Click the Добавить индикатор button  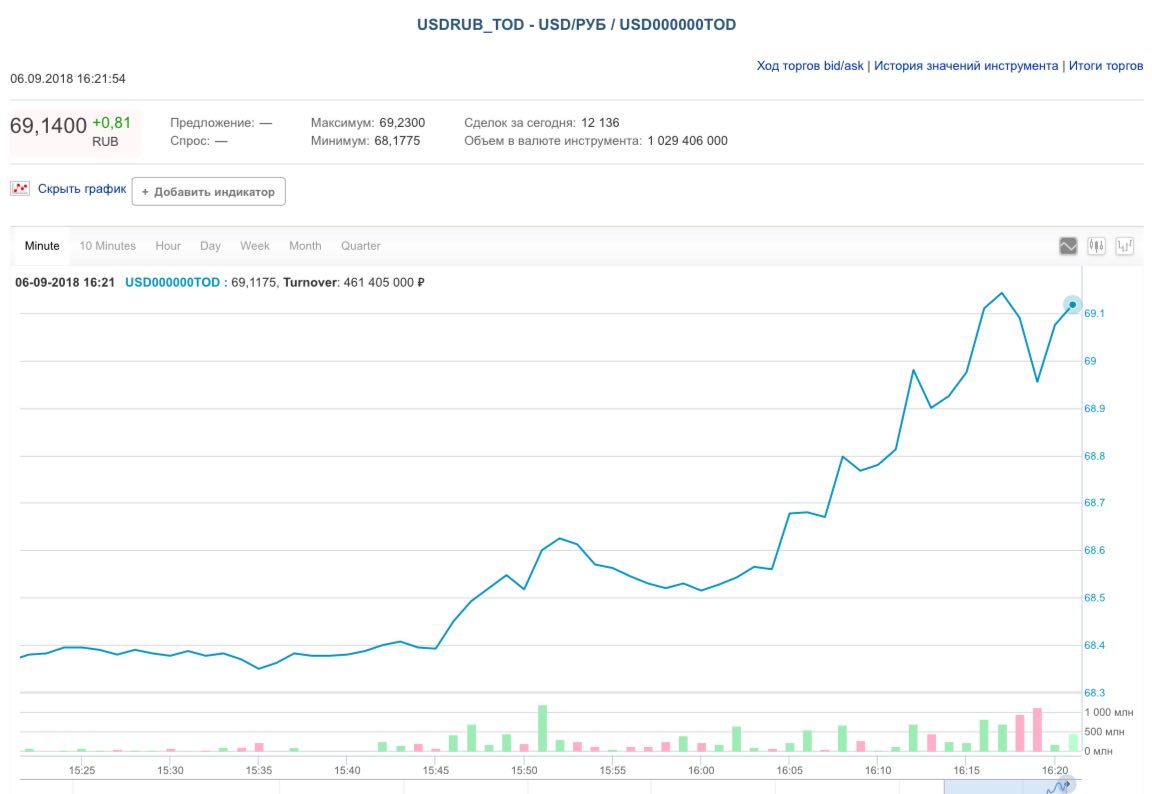[209, 192]
